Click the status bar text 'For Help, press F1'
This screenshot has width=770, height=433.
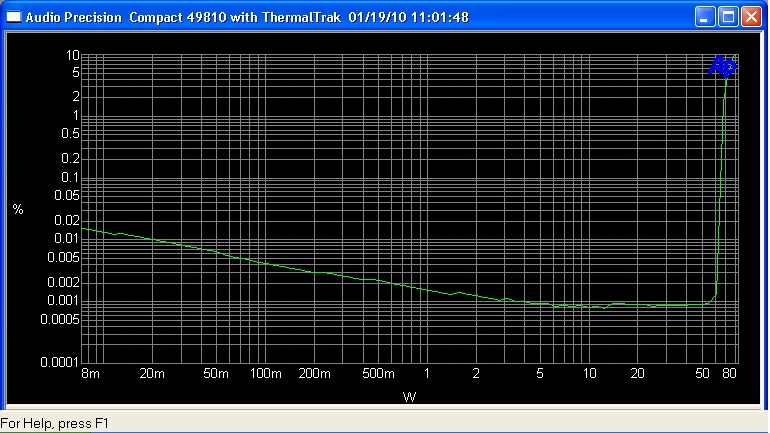coord(55,423)
